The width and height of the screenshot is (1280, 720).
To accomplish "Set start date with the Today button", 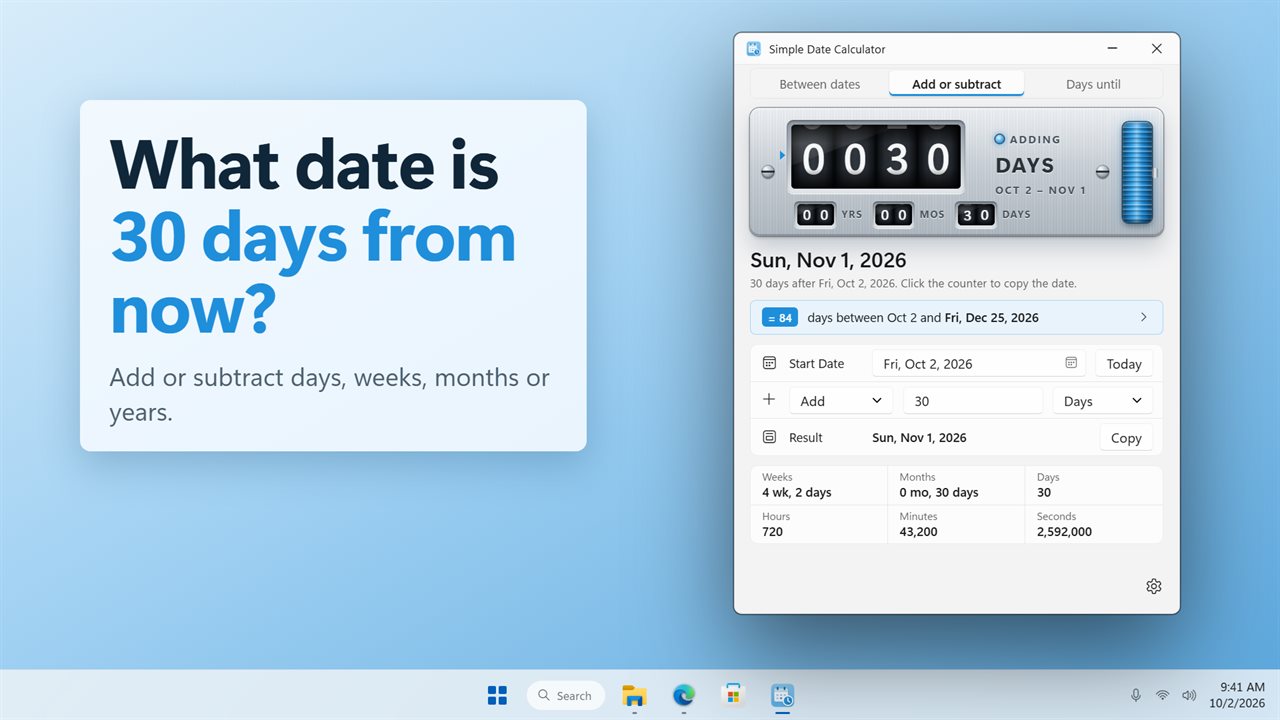I will click(1124, 364).
